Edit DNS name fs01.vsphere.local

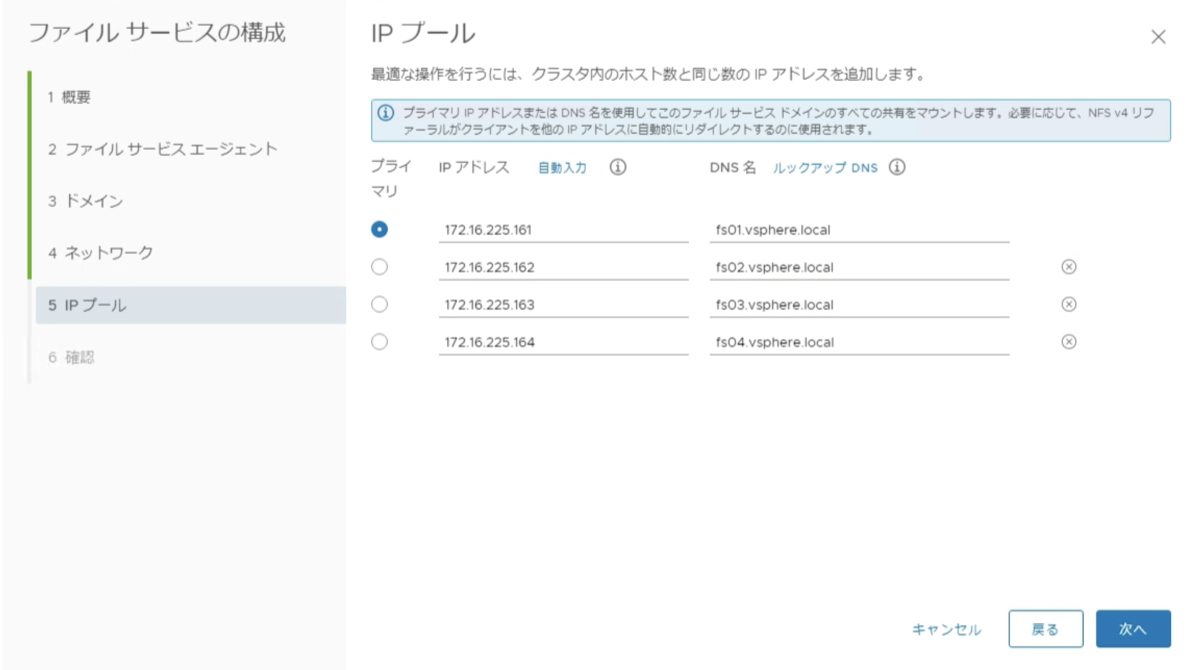[859, 230]
